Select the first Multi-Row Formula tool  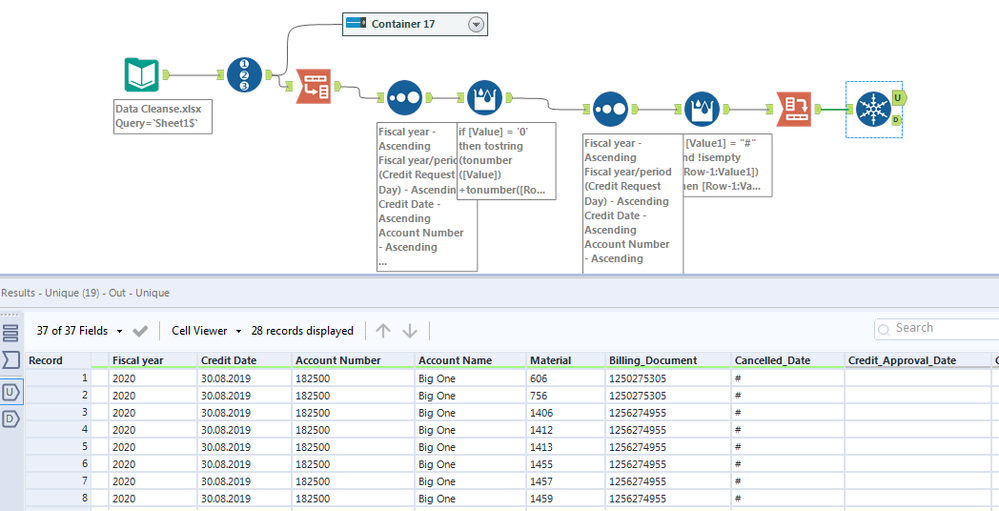pos(485,97)
